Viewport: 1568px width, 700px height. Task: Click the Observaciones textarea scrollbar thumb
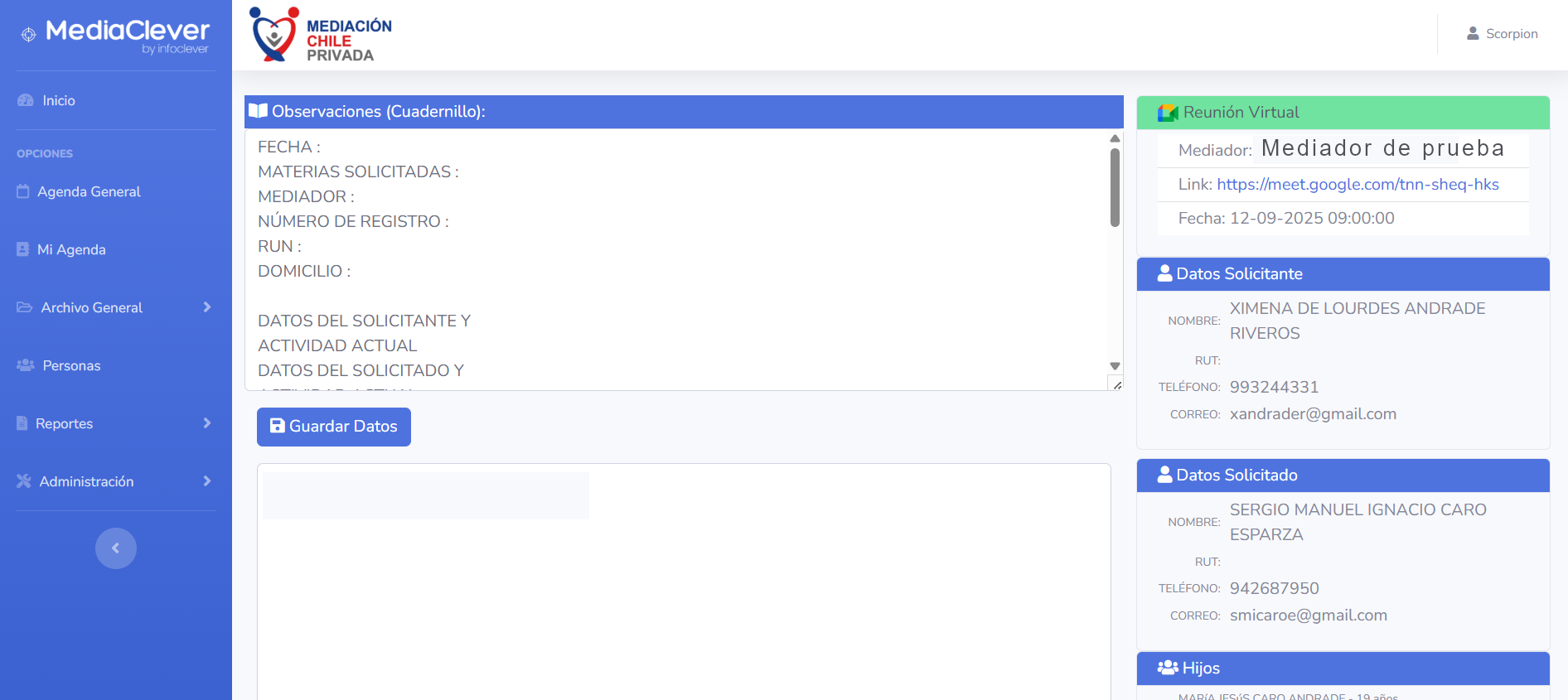(x=1115, y=186)
